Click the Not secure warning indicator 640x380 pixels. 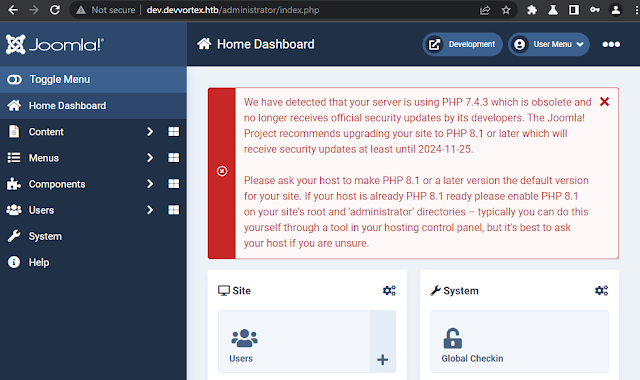pyautogui.click(x=106, y=10)
